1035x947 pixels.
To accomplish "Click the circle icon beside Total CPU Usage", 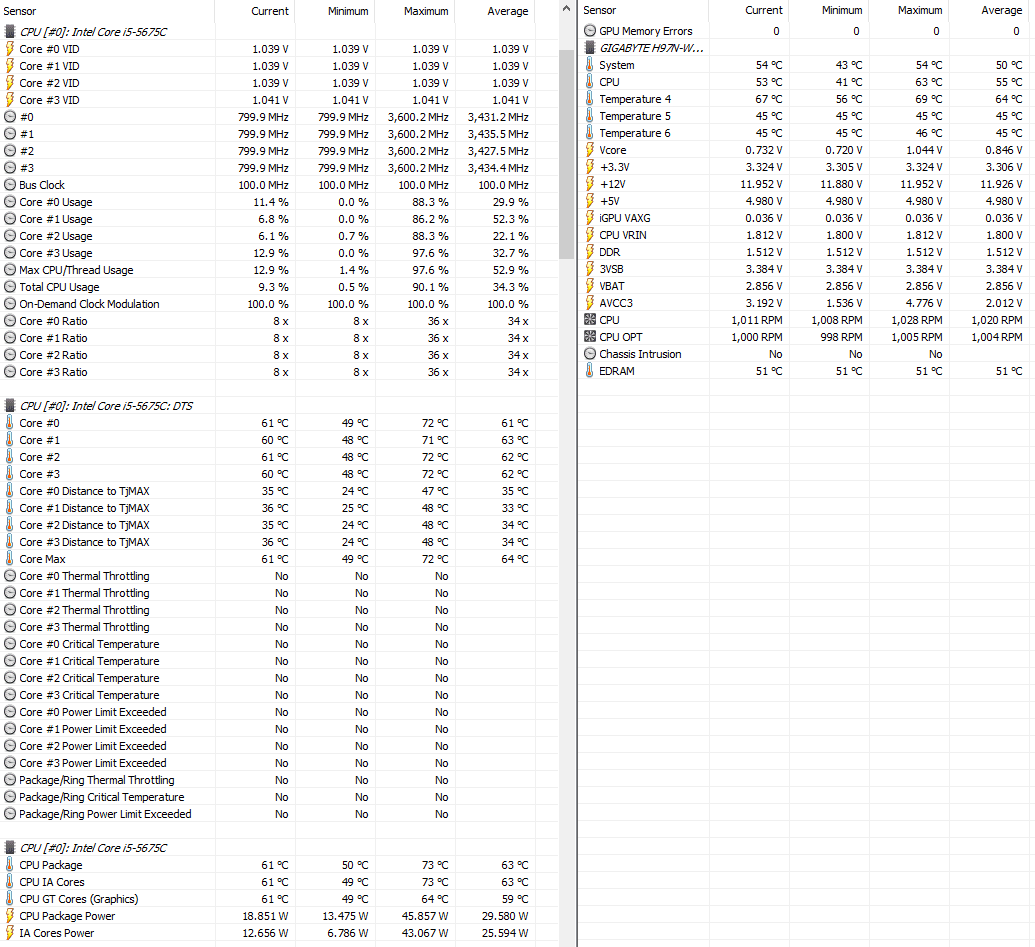I will pos(10,287).
